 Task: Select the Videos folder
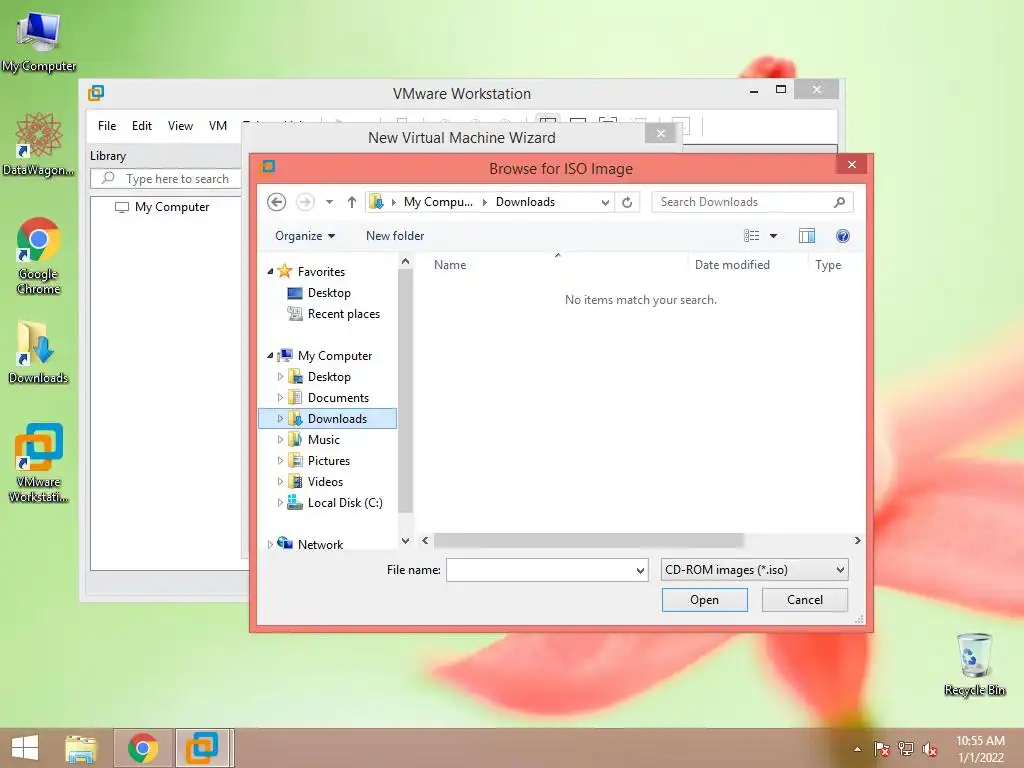point(315,481)
